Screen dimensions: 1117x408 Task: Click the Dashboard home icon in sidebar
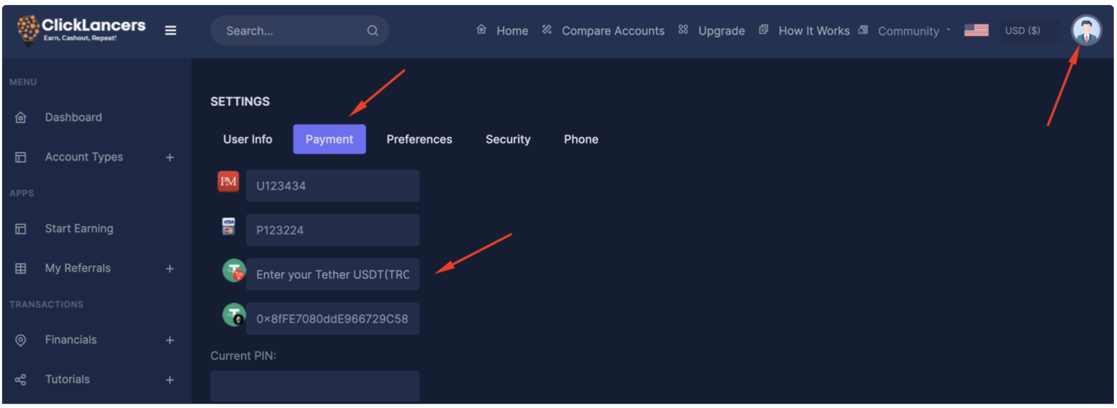coord(21,118)
